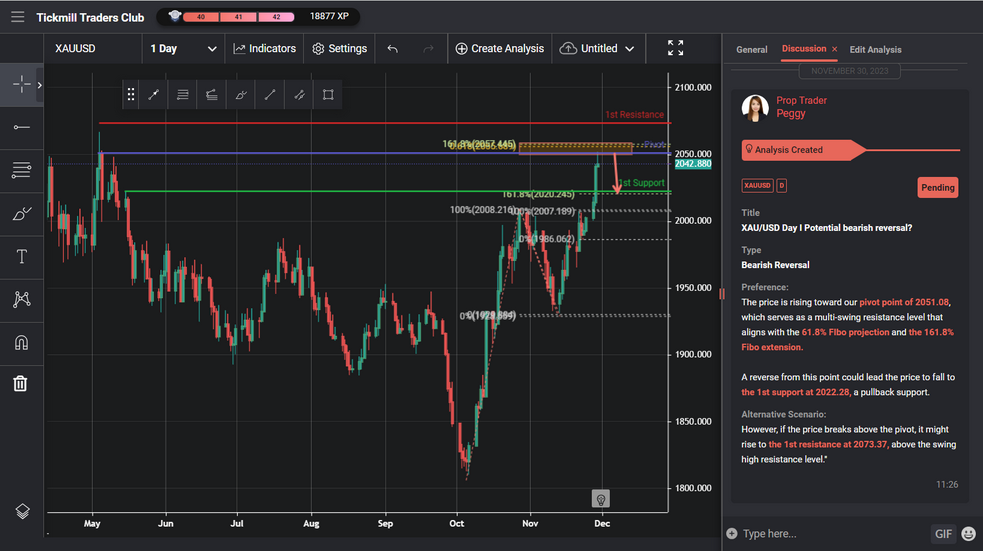The image size is (985, 551).
Task: Select the brush tool in floating toolbar
Action: click(x=241, y=95)
